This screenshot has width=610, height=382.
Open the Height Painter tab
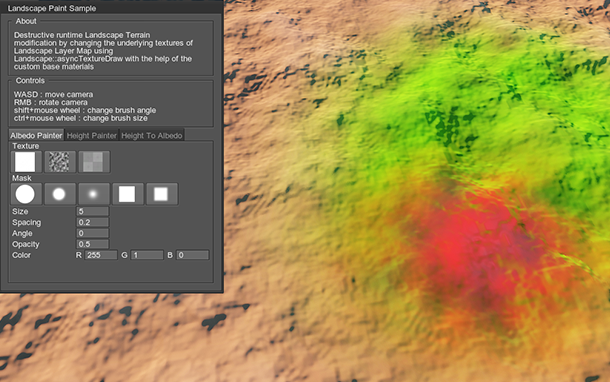point(92,135)
